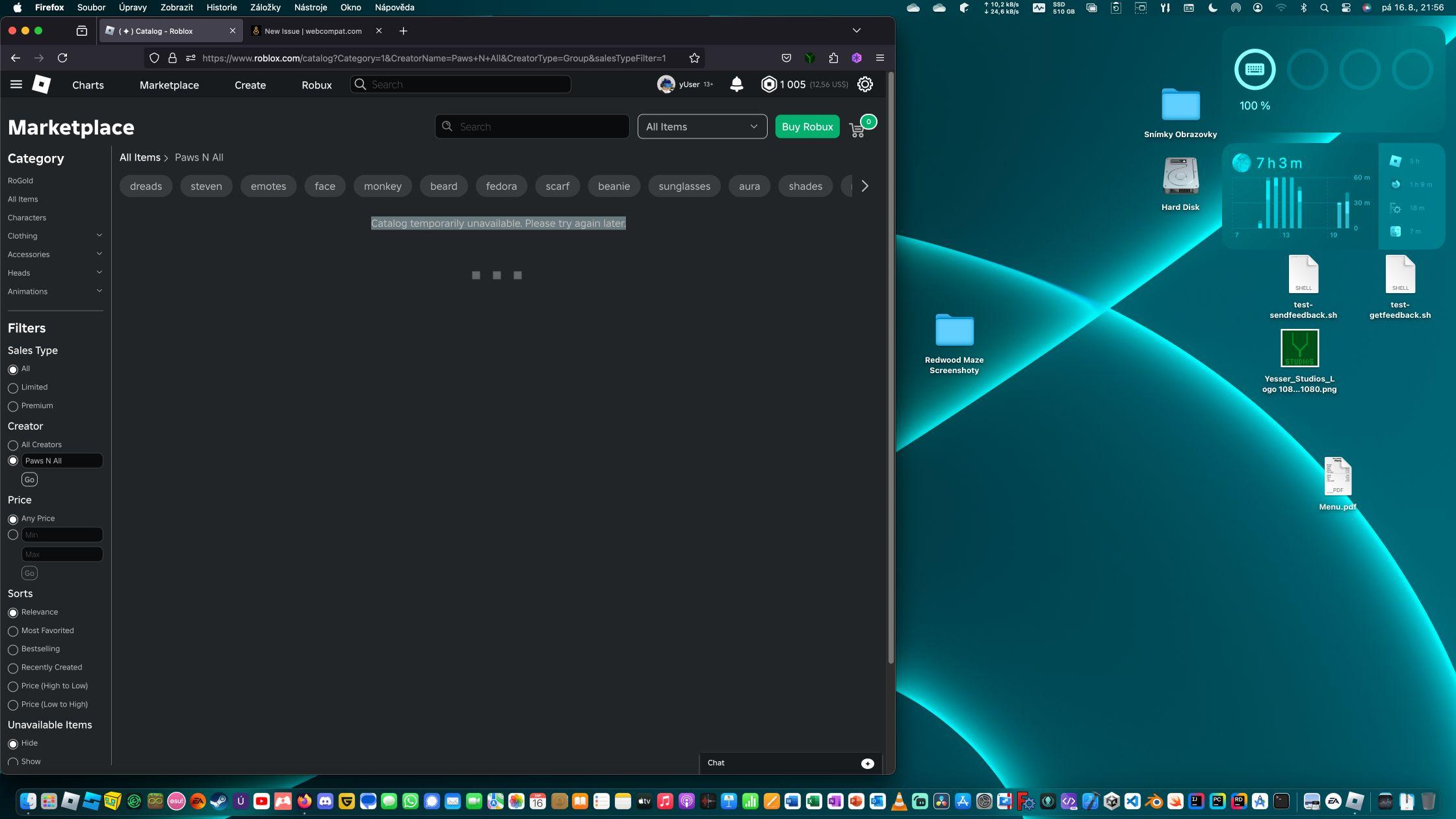Image resolution: width=1456 pixels, height=819 pixels.
Task: Start a new chat with the plus icon
Action: tap(868, 763)
